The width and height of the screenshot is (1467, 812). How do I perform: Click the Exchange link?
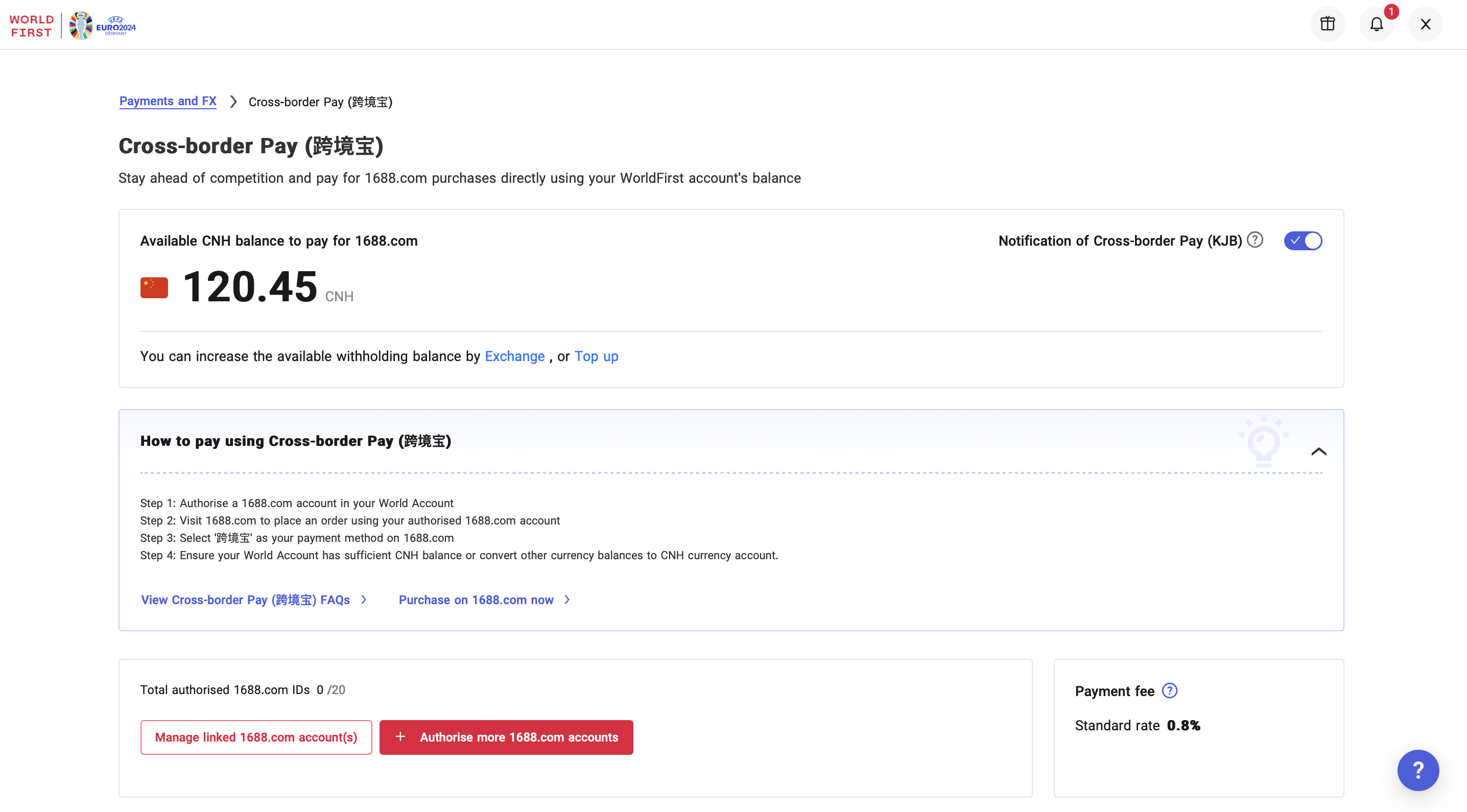click(514, 356)
